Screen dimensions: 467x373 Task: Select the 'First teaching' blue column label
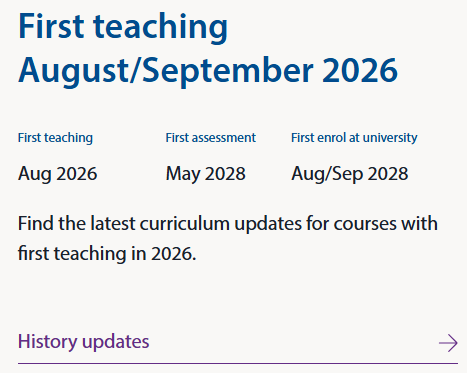pos(55,138)
